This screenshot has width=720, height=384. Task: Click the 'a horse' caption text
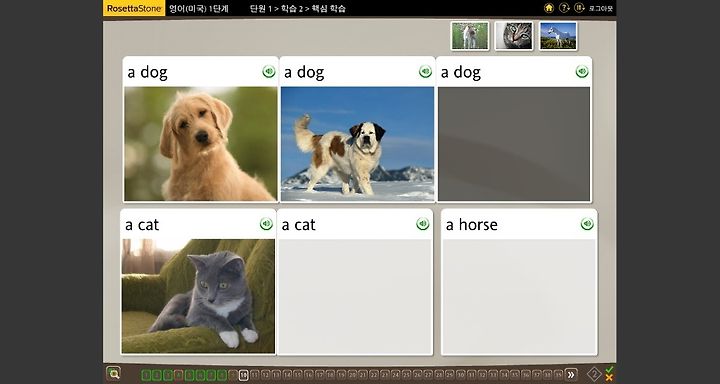point(472,225)
